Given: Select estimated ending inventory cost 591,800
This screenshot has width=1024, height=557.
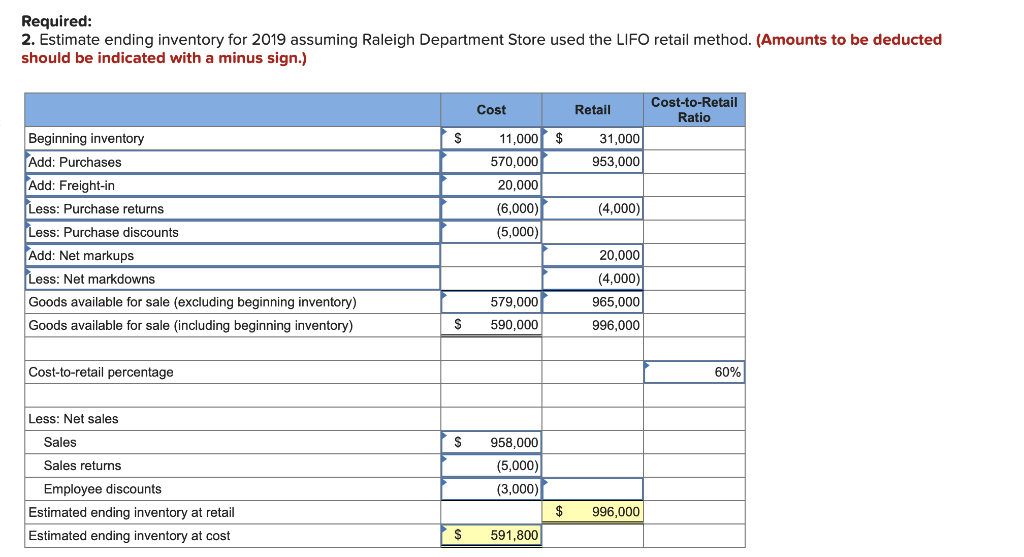Looking at the screenshot, I should pyautogui.click(x=491, y=535).
